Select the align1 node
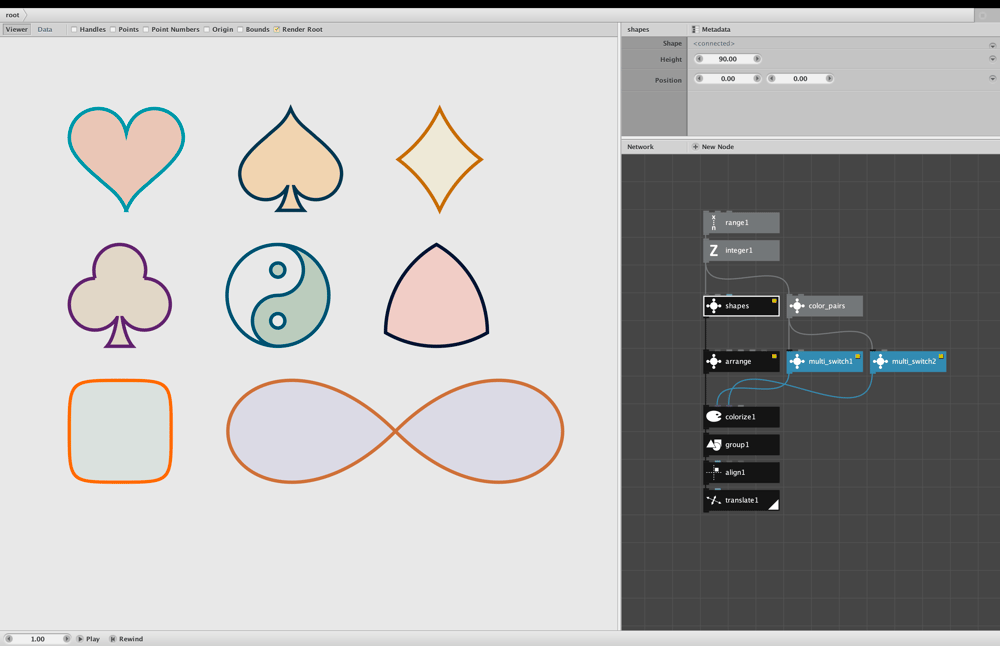The width and height of the screenshot is (1000, 646). [741, 473]
